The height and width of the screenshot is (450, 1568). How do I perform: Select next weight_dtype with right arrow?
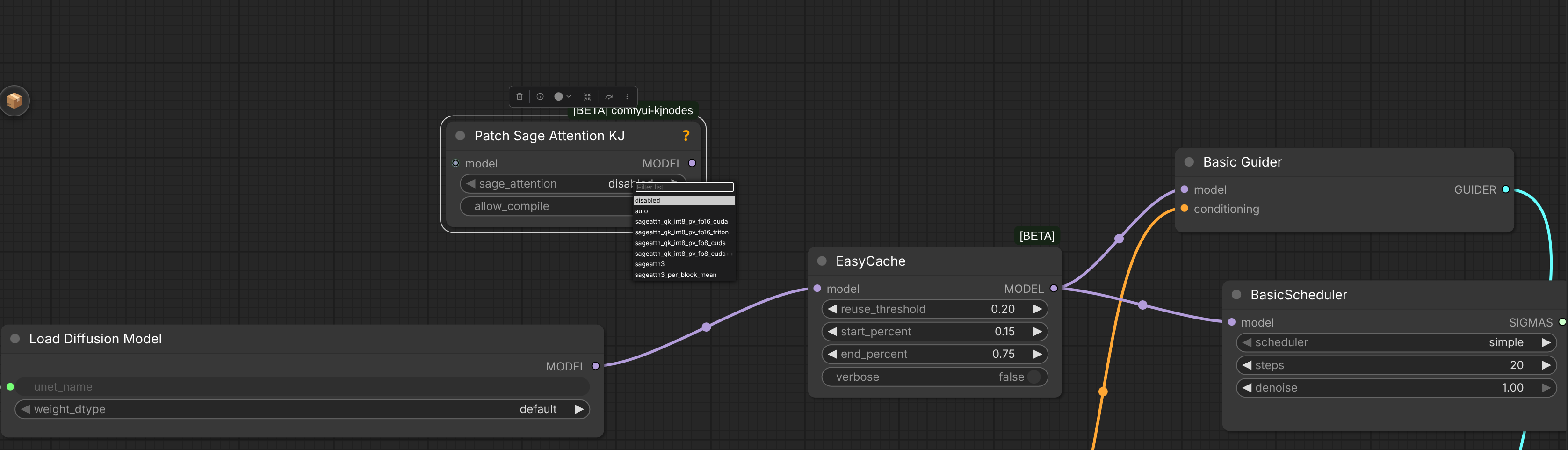[579, 409]
